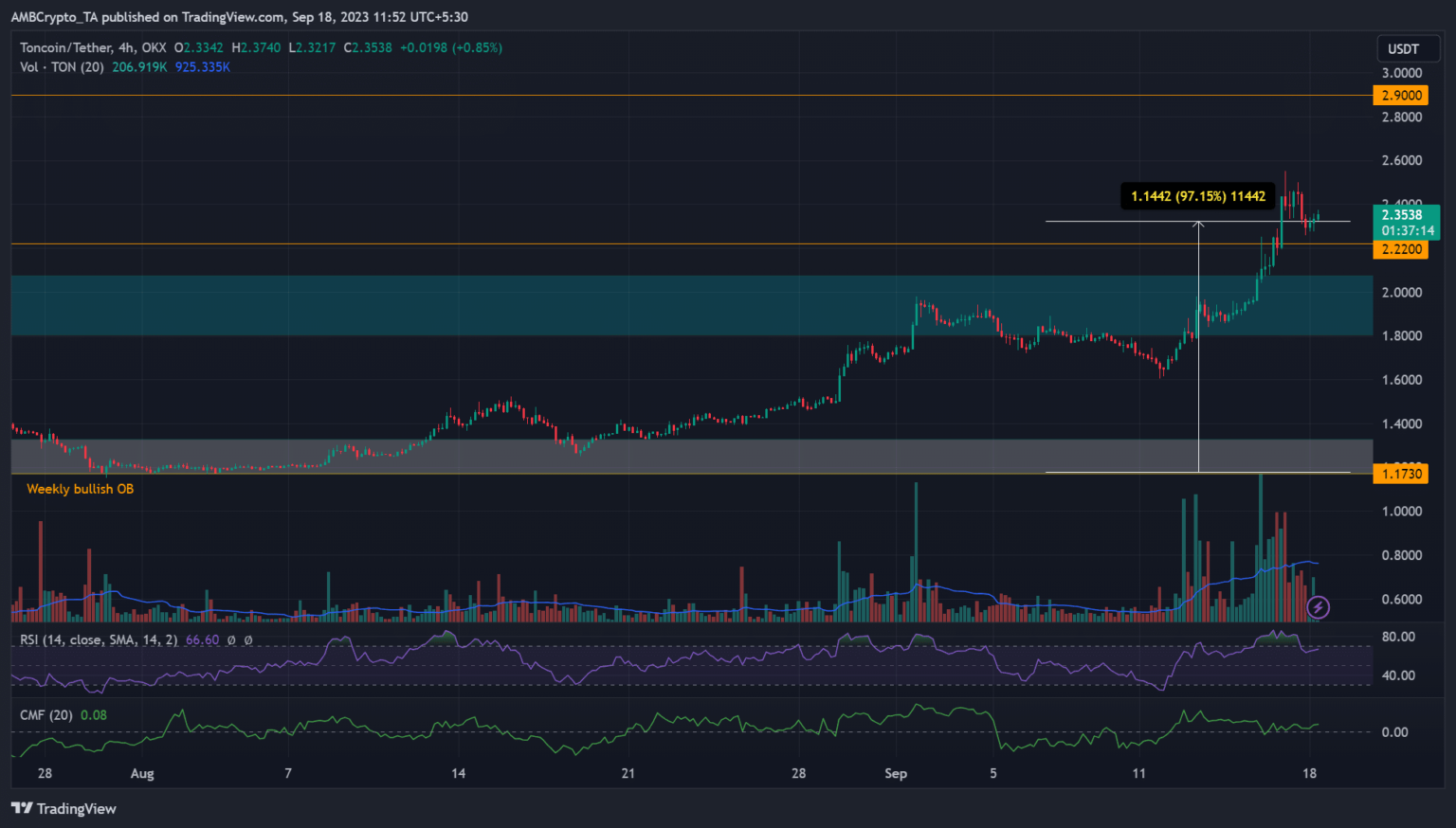Select the yellow 1.1442 (97.15%) measurement label
Screen dimensions: 1456x828
pyautogui.click(x=1197, y=196)
